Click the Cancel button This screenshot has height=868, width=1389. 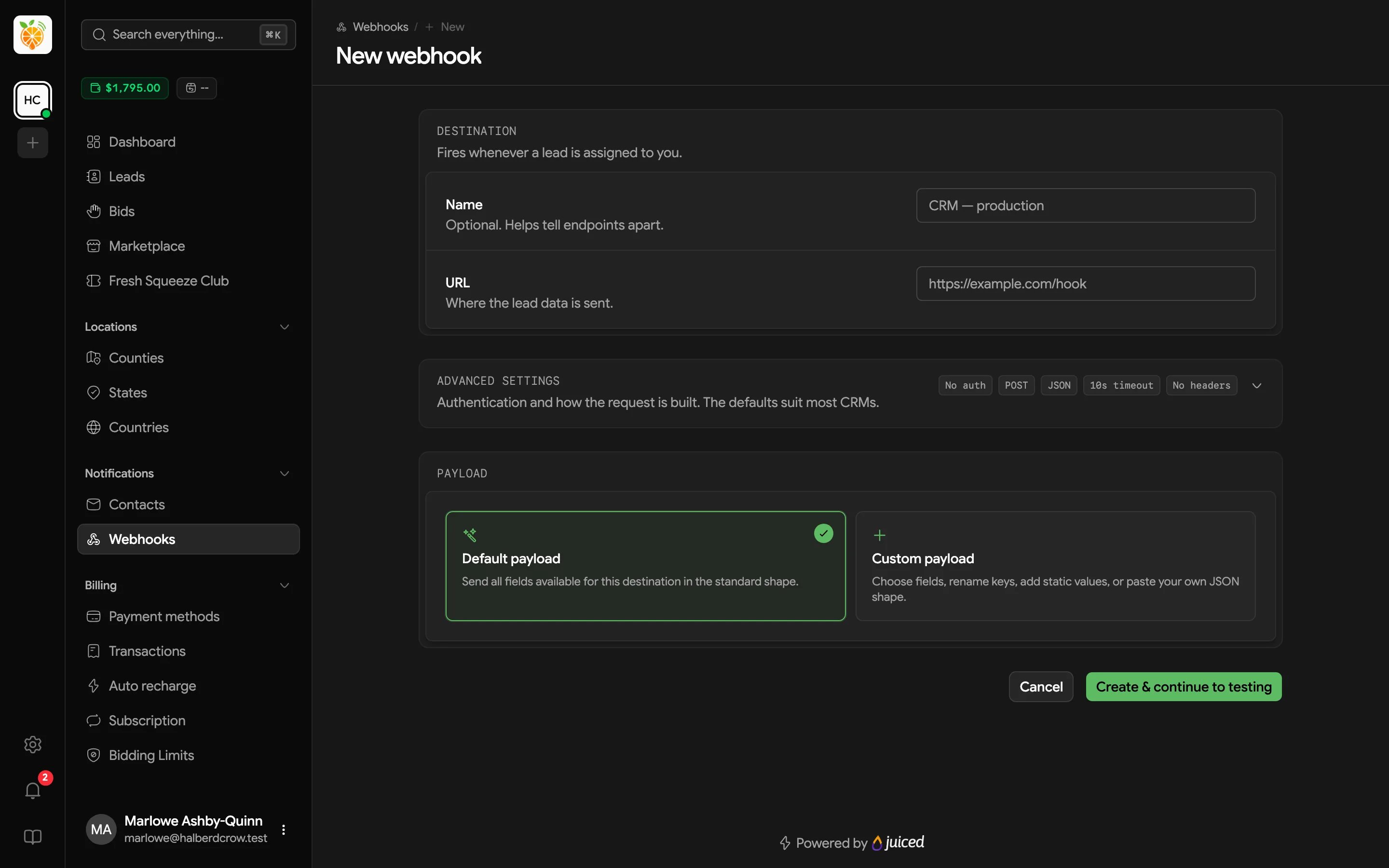click(1041, 687)
